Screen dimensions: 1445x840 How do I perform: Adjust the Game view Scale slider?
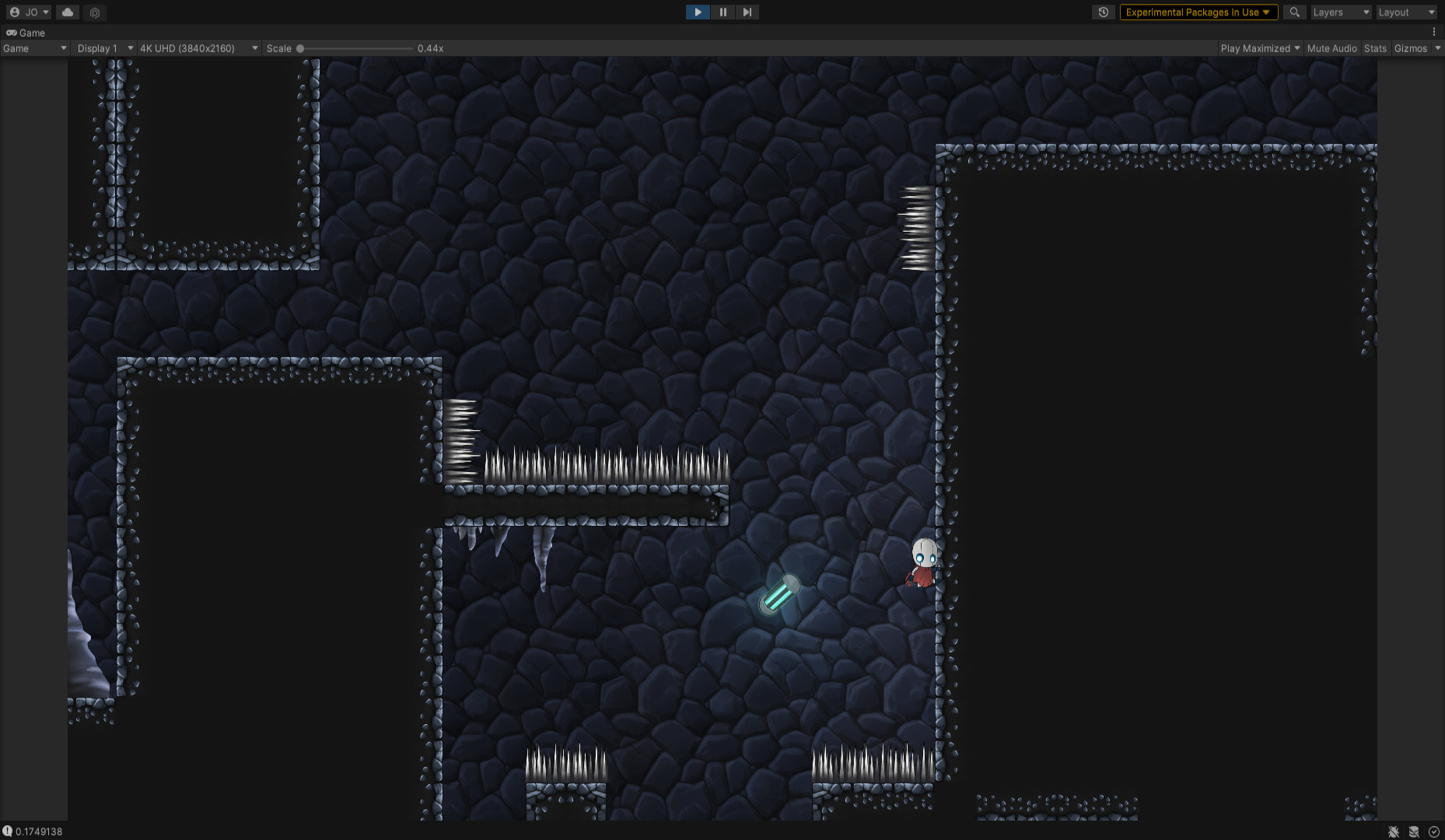click(x=302, y=47)
